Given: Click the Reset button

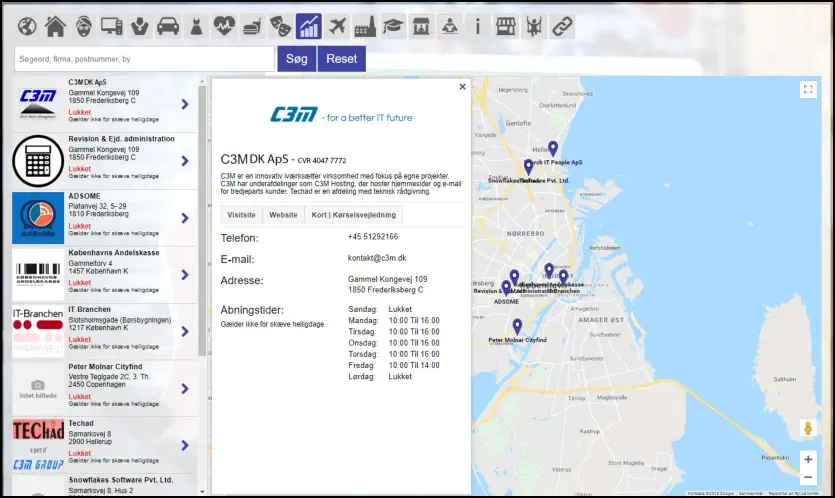Looking at the screenshot, I should [341, 59].
